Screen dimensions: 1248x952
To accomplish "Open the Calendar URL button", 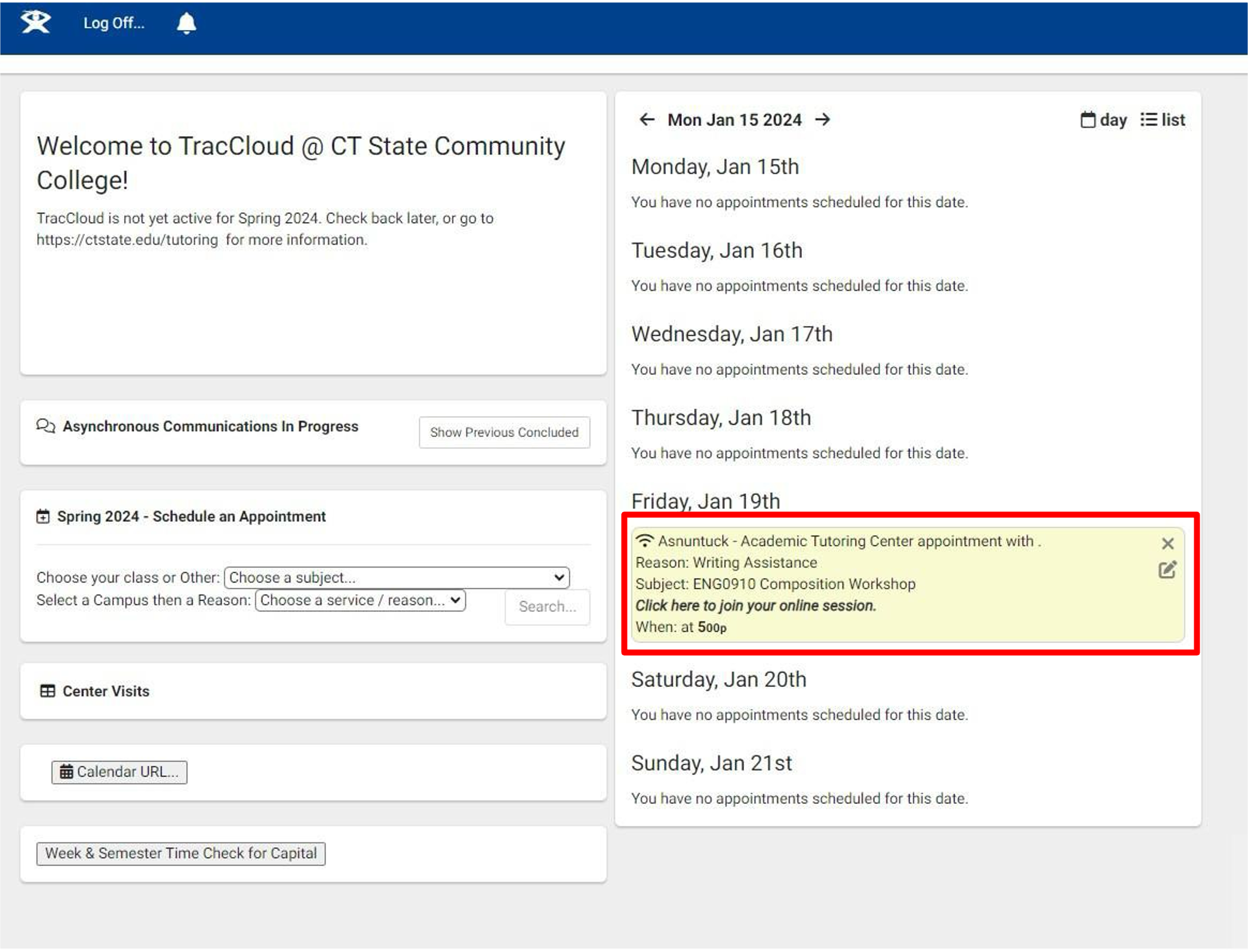I will pos(119,772).
